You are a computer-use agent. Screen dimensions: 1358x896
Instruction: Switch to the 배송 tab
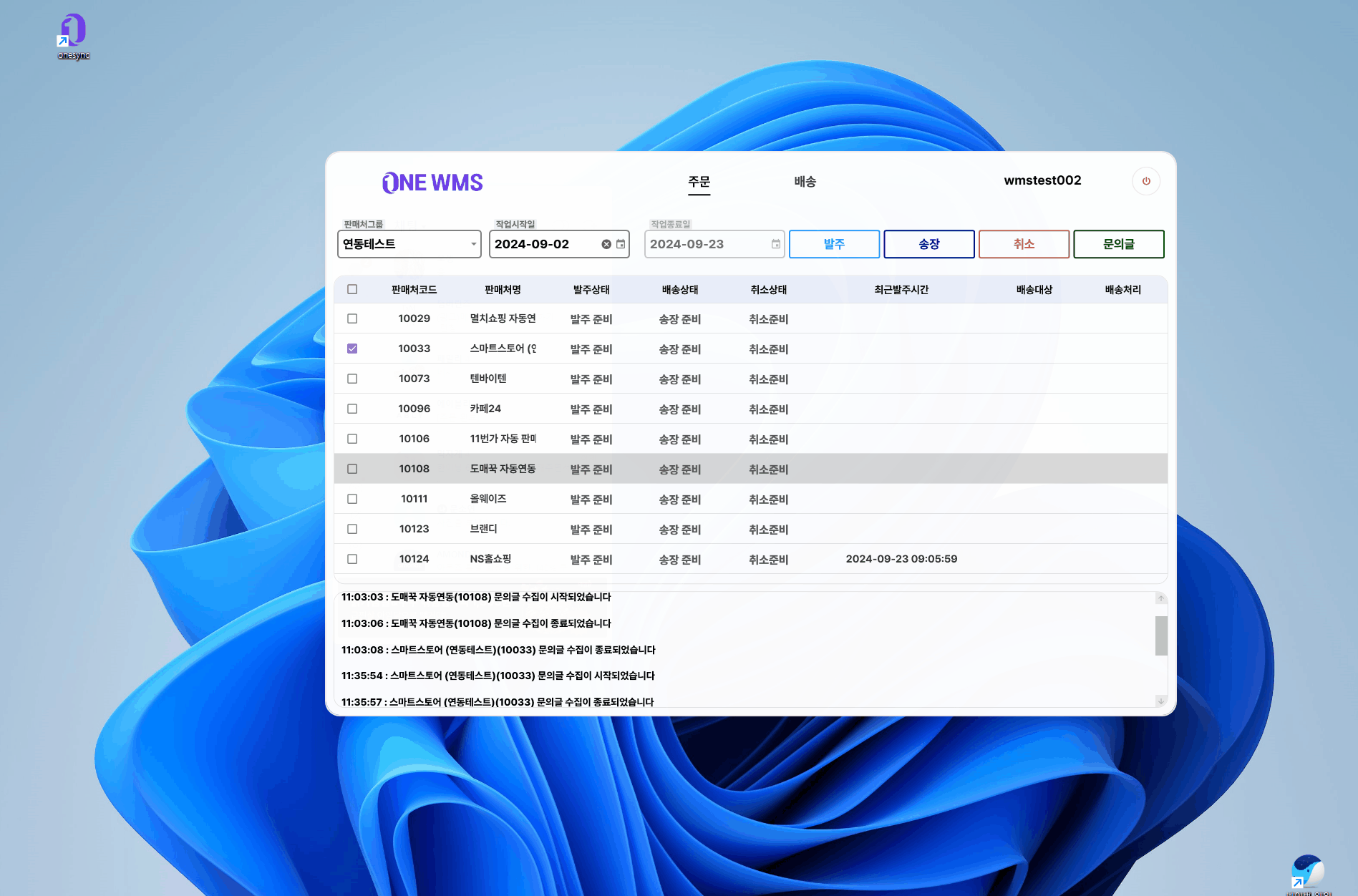click(805, 182)
